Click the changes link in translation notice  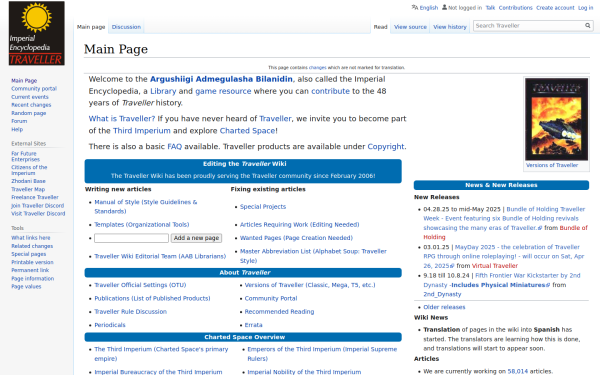318,68
